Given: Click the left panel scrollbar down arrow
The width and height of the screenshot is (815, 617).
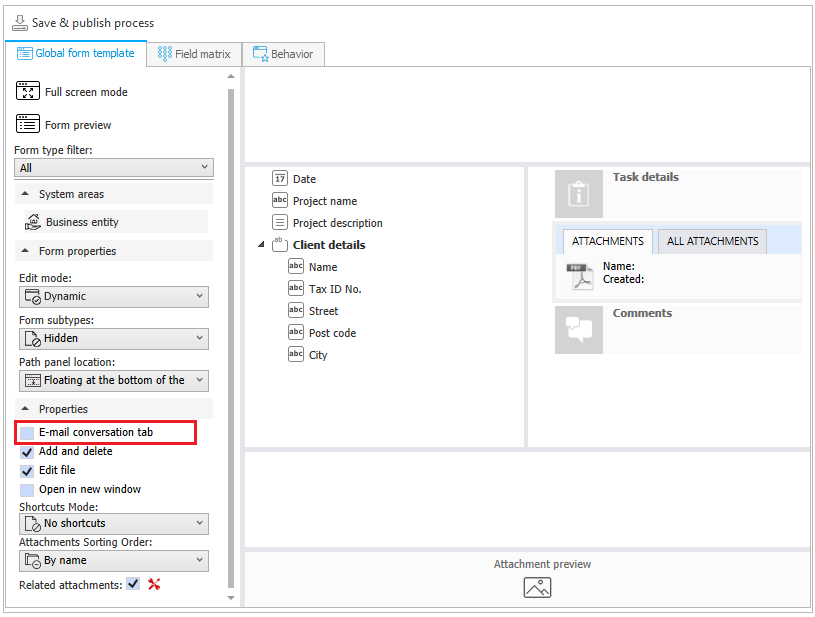Looking at the screenshot, I should click(231, 598).
